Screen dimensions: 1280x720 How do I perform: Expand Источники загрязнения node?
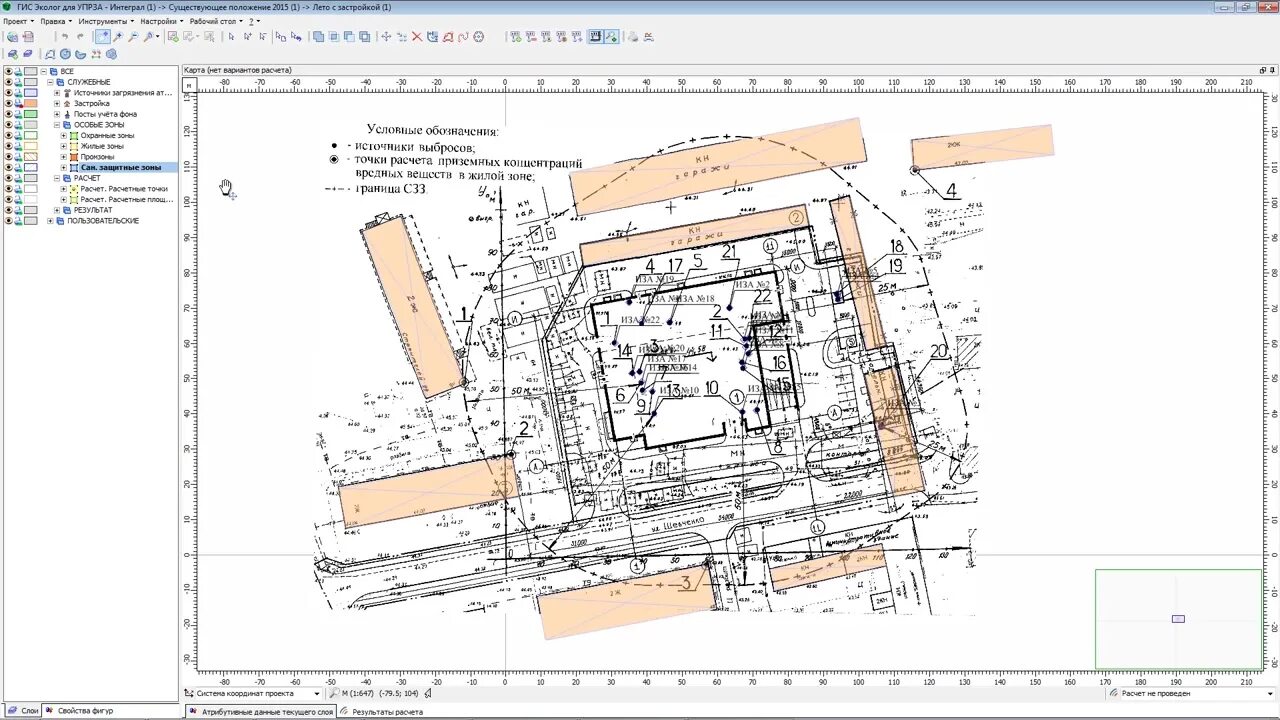tap(57, 92)
